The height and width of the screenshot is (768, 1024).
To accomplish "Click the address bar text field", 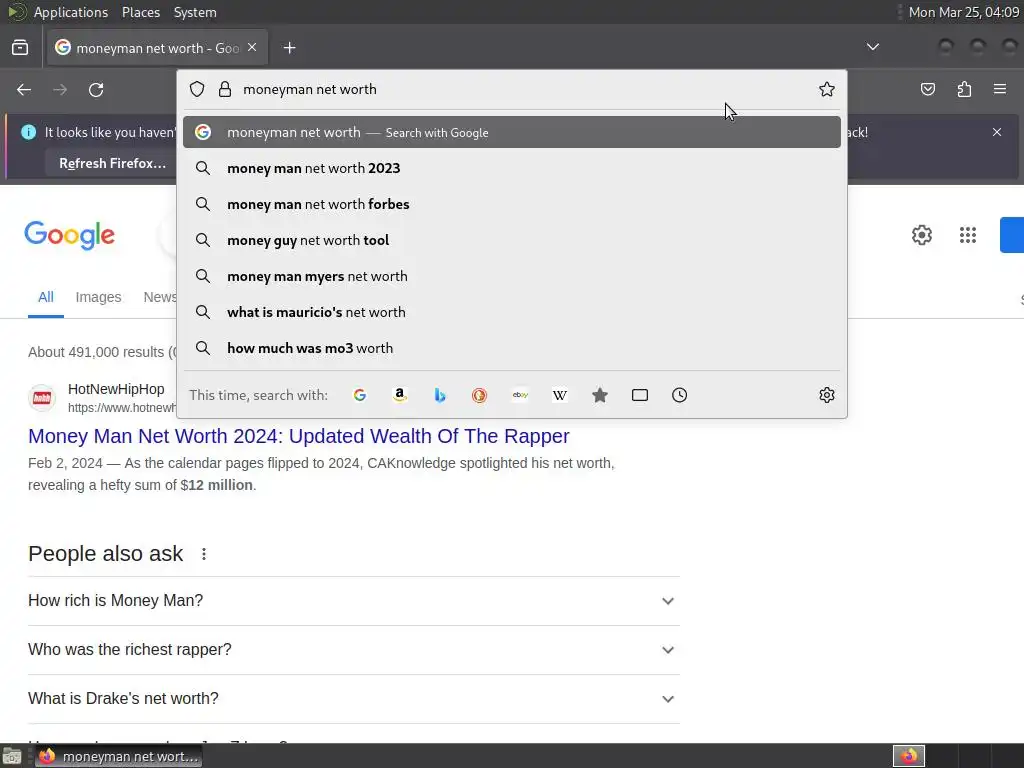I will pos(522,89).
